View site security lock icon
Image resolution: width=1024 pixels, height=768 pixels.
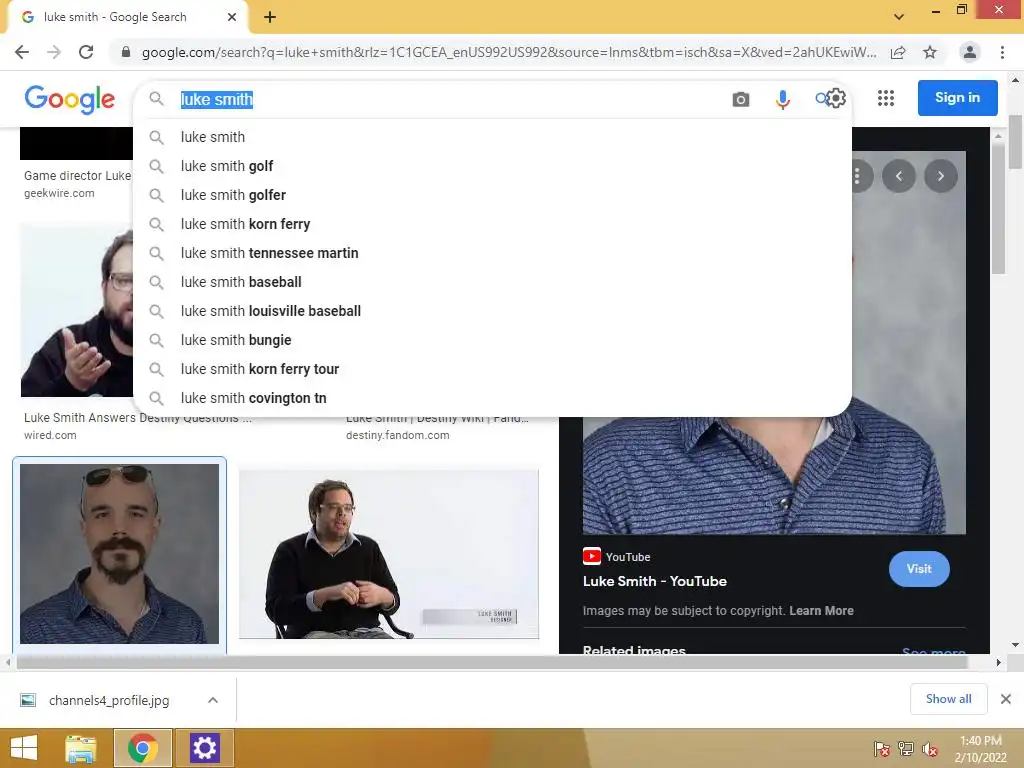coord(126,52)
